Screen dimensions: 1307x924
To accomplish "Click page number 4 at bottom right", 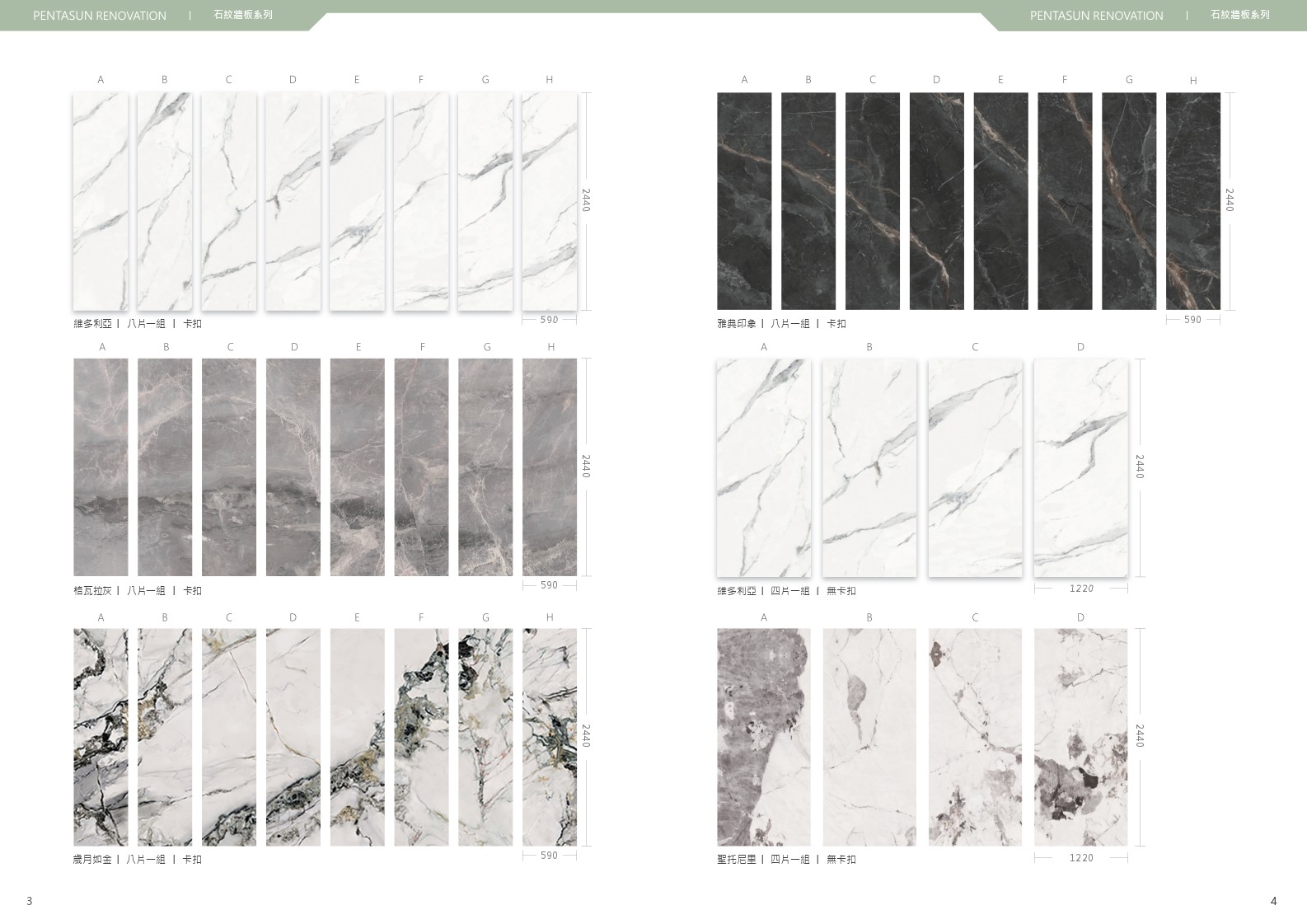I will coord(1273,901).
